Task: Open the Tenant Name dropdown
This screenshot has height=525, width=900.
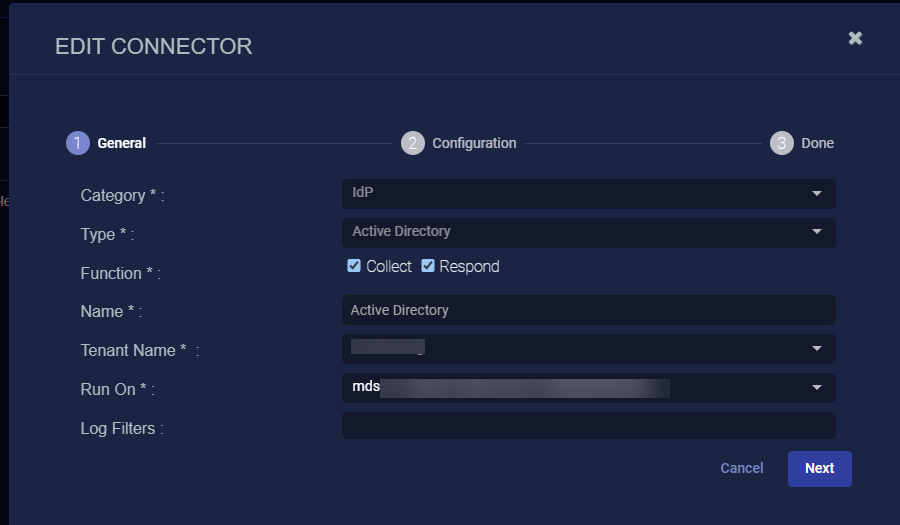Action: [x=588, y=348]
